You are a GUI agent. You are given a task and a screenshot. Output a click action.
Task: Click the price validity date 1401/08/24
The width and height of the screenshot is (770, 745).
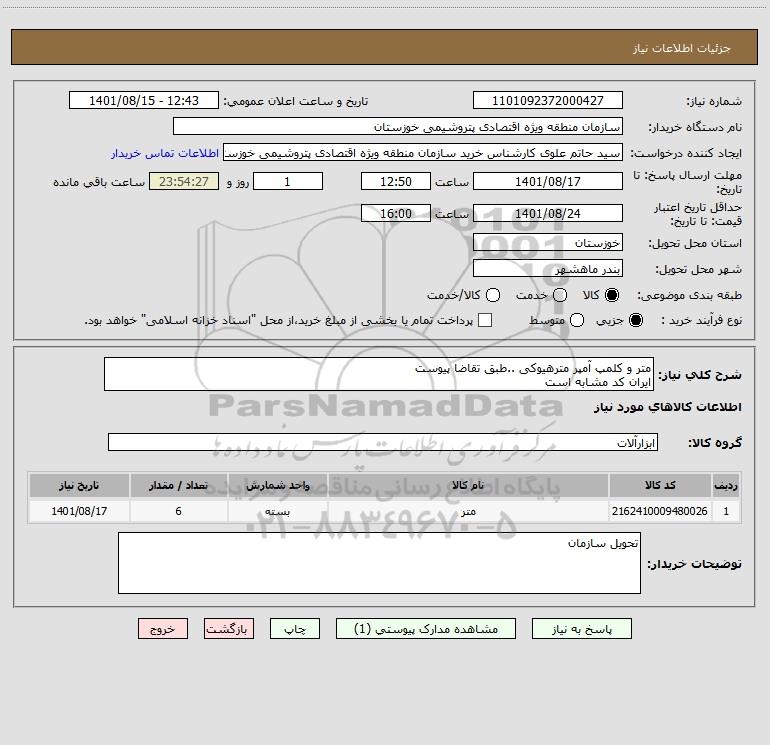(548, 213)
